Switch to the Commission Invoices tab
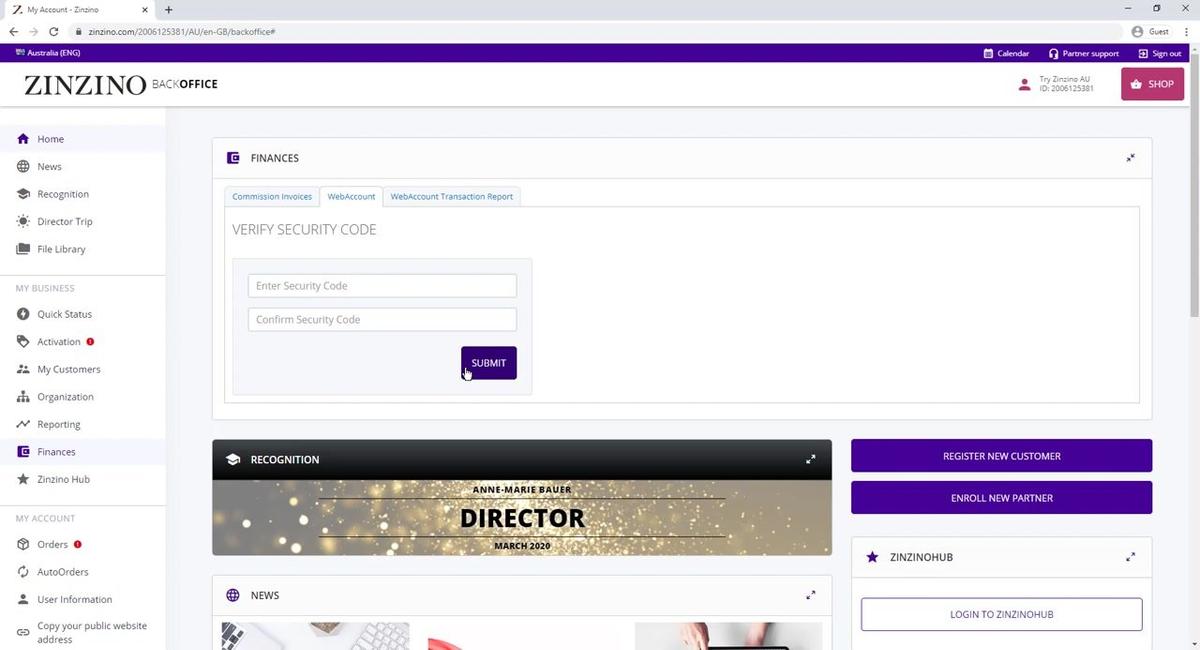The image size is (1200, 650). tap(271, 196)
